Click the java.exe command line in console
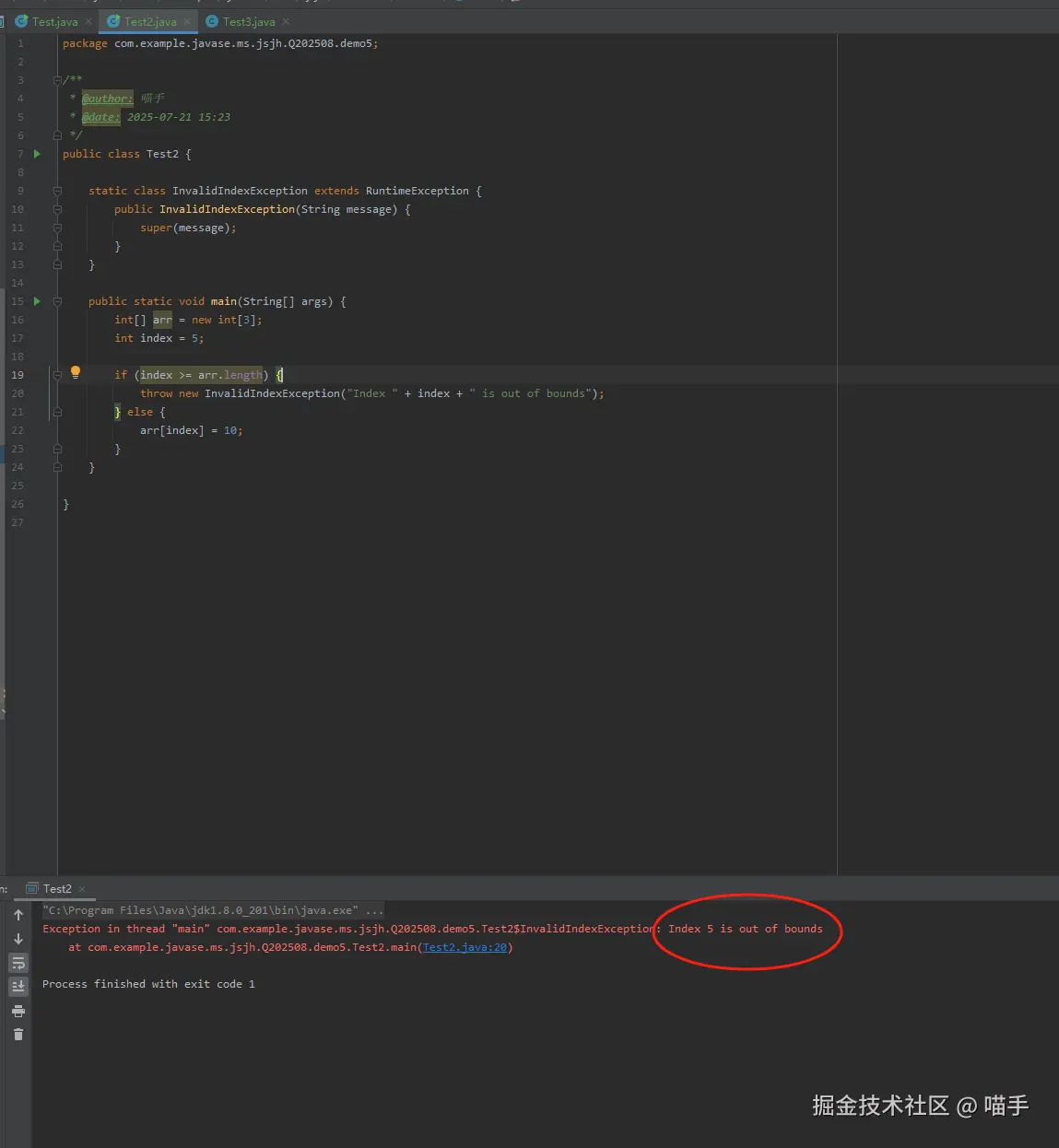This screenshot has width=1059, height=1148. (213, 910)
